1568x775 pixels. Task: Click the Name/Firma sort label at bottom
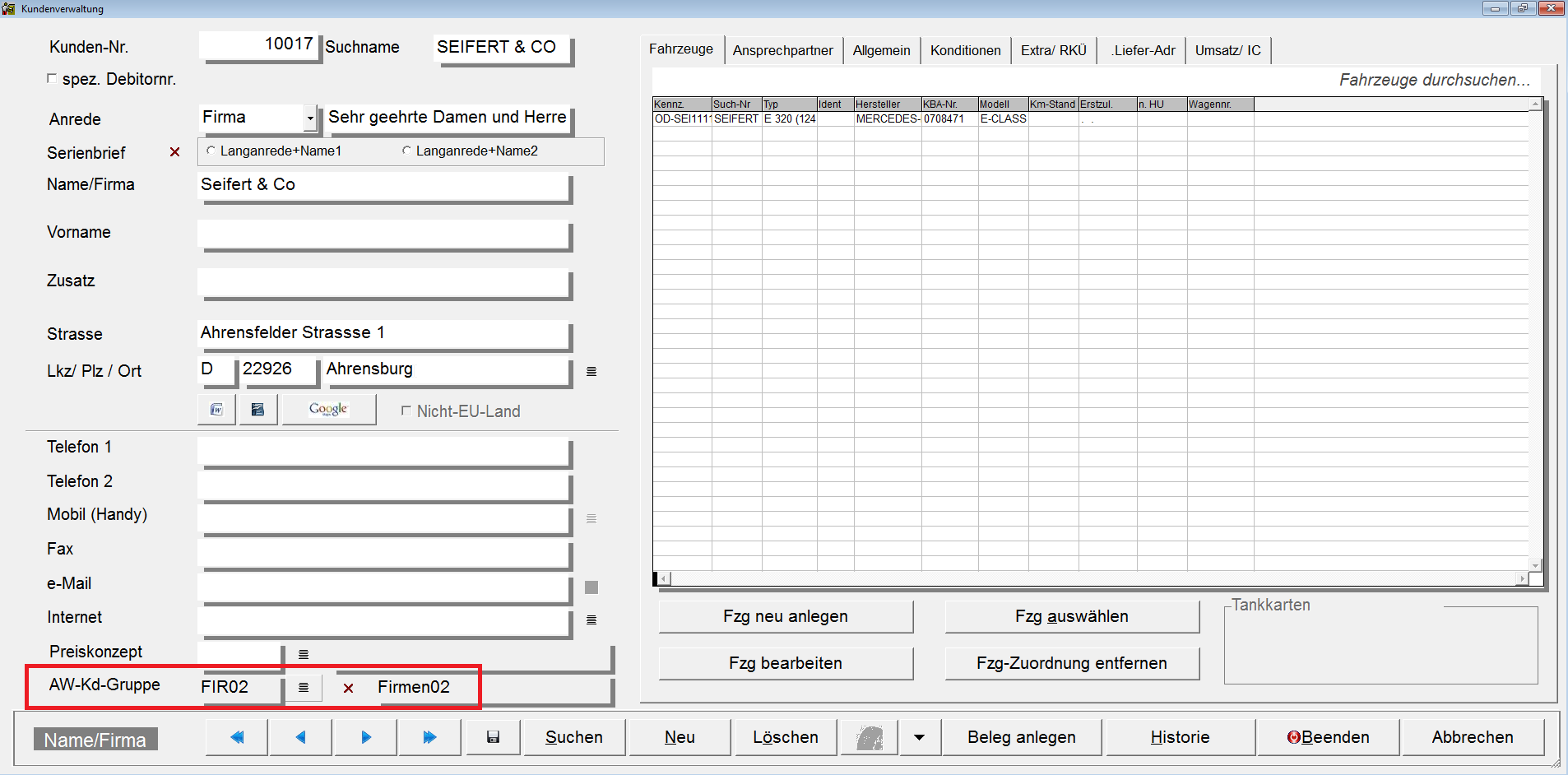tap(95, 740)
